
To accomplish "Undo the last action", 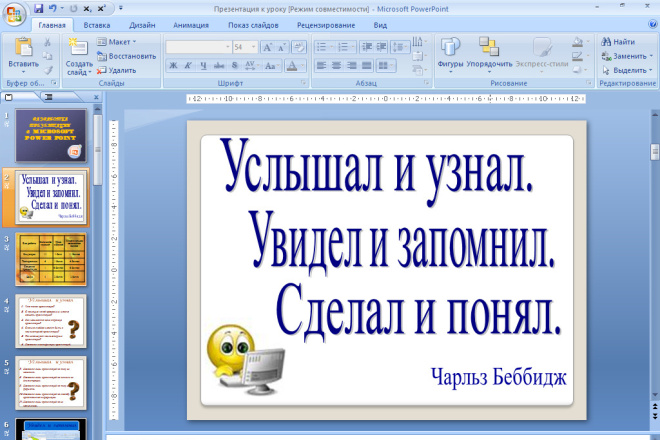I will pyautogui.click(x=53, y=8).
